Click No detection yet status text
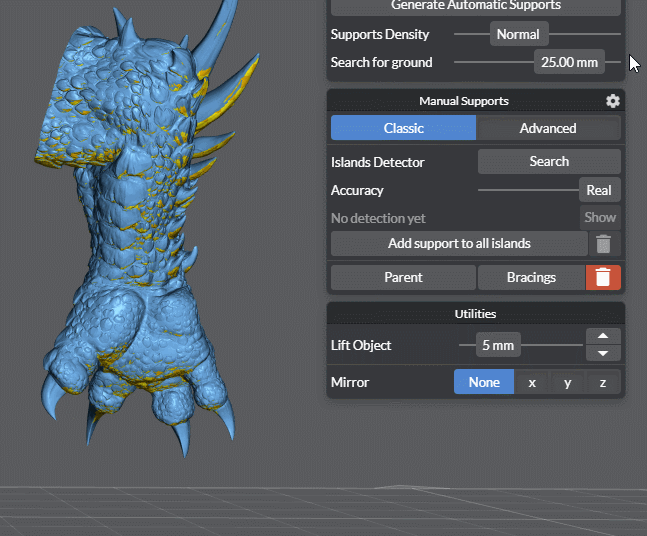 click(378, 218)
